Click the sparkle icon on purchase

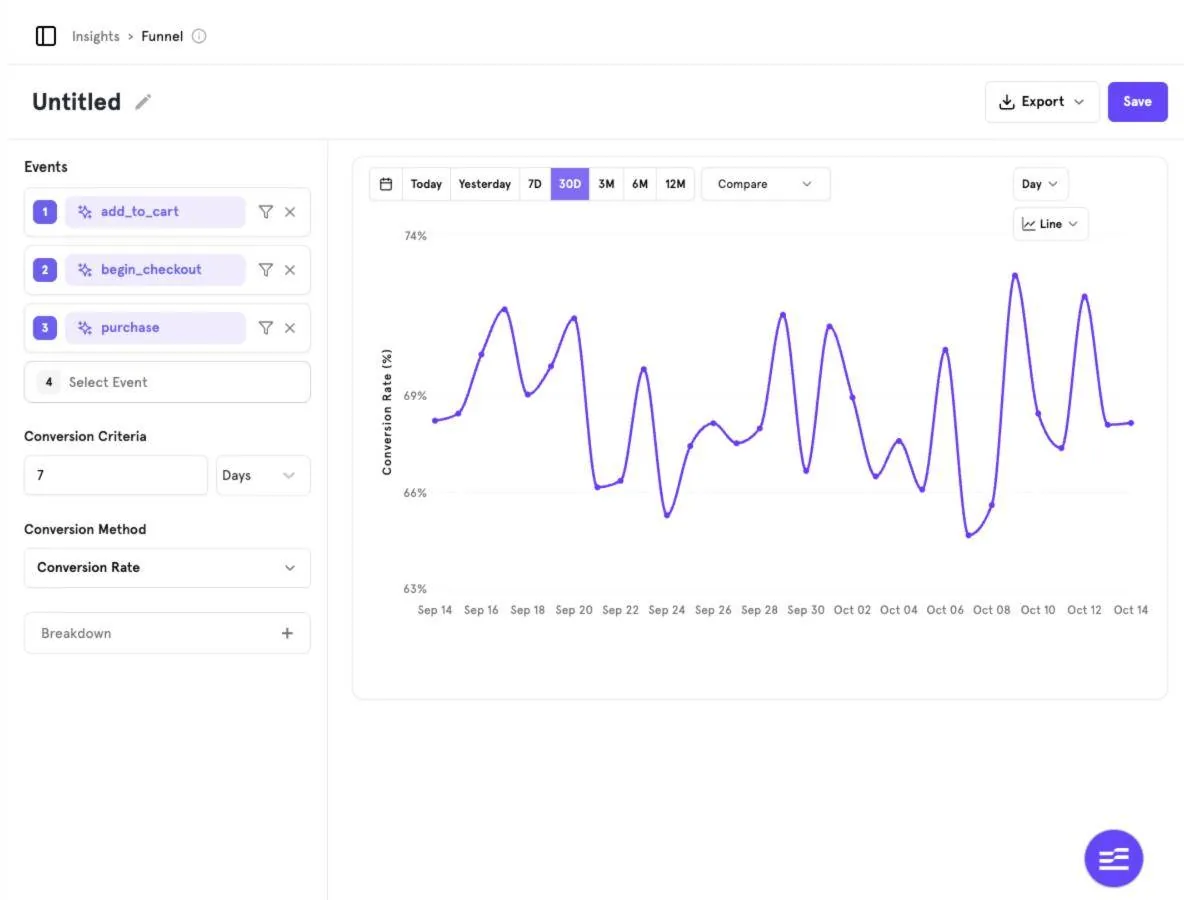85,328
